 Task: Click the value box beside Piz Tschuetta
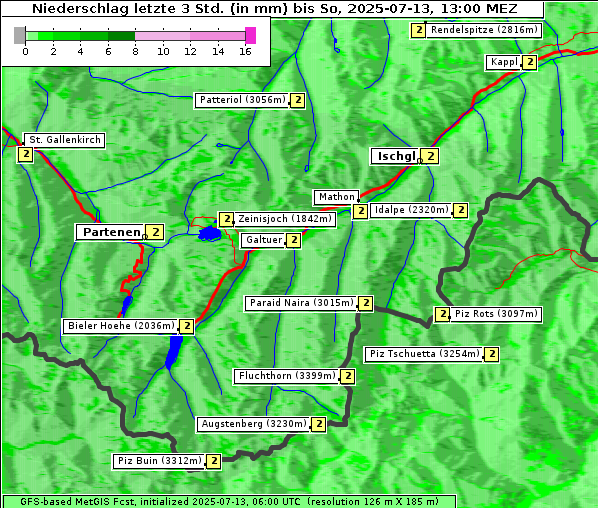click(492, 355)
